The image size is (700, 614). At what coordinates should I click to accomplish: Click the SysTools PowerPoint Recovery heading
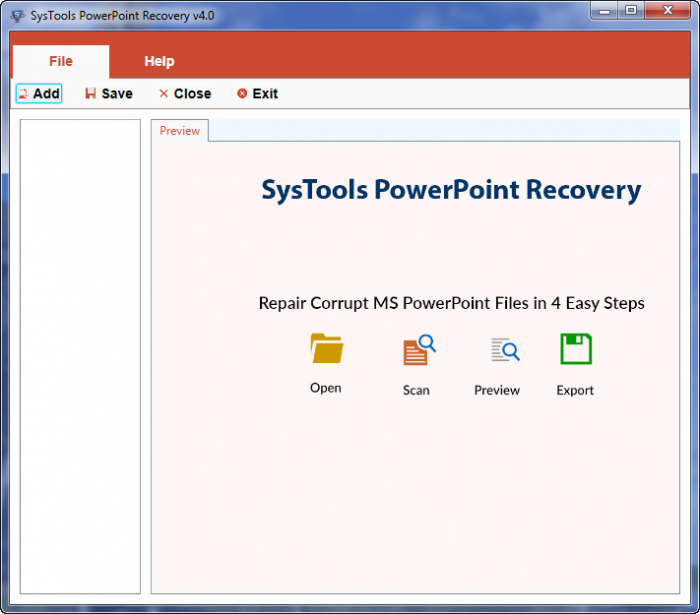[451, 190]
